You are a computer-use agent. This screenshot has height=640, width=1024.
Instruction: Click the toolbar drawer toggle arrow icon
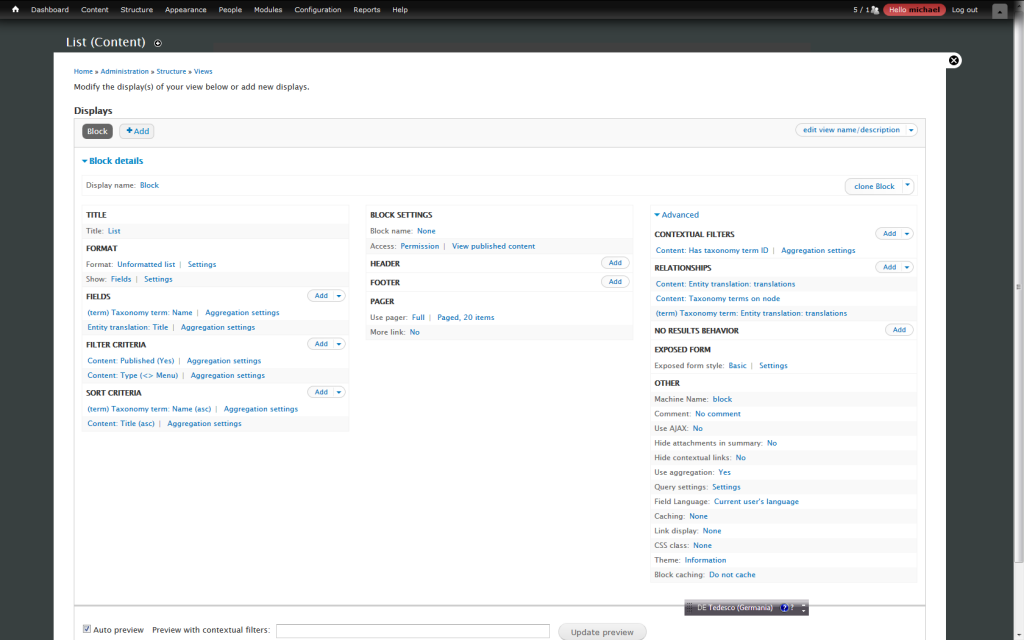coord(999,10)
